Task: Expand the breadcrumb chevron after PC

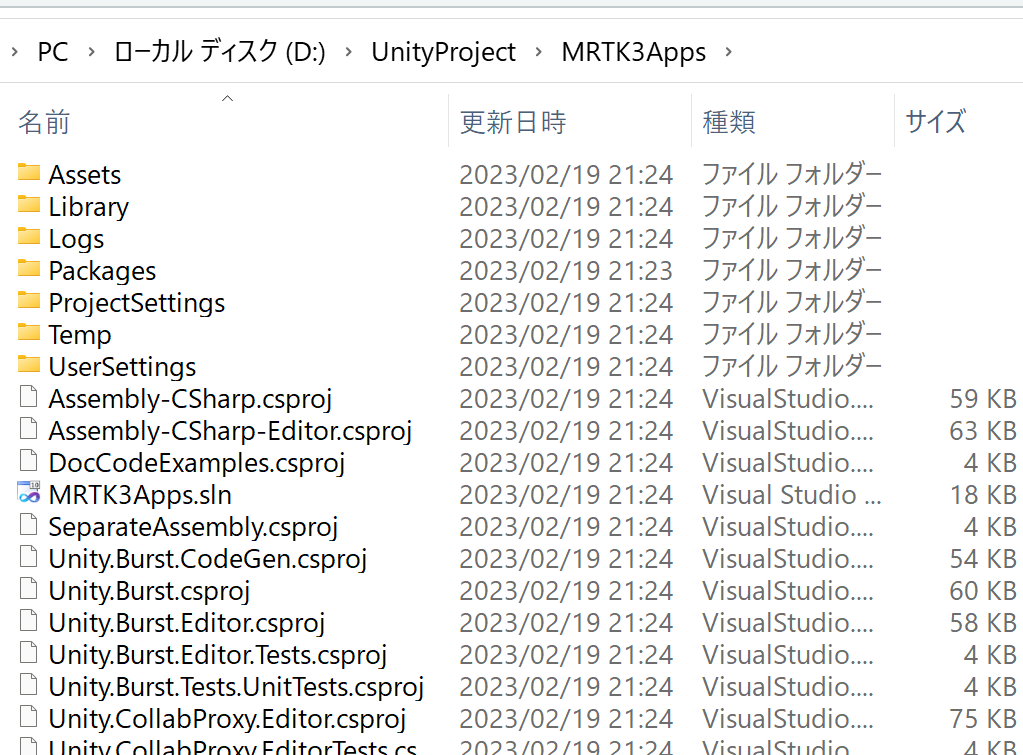Action: pos(91,52)
